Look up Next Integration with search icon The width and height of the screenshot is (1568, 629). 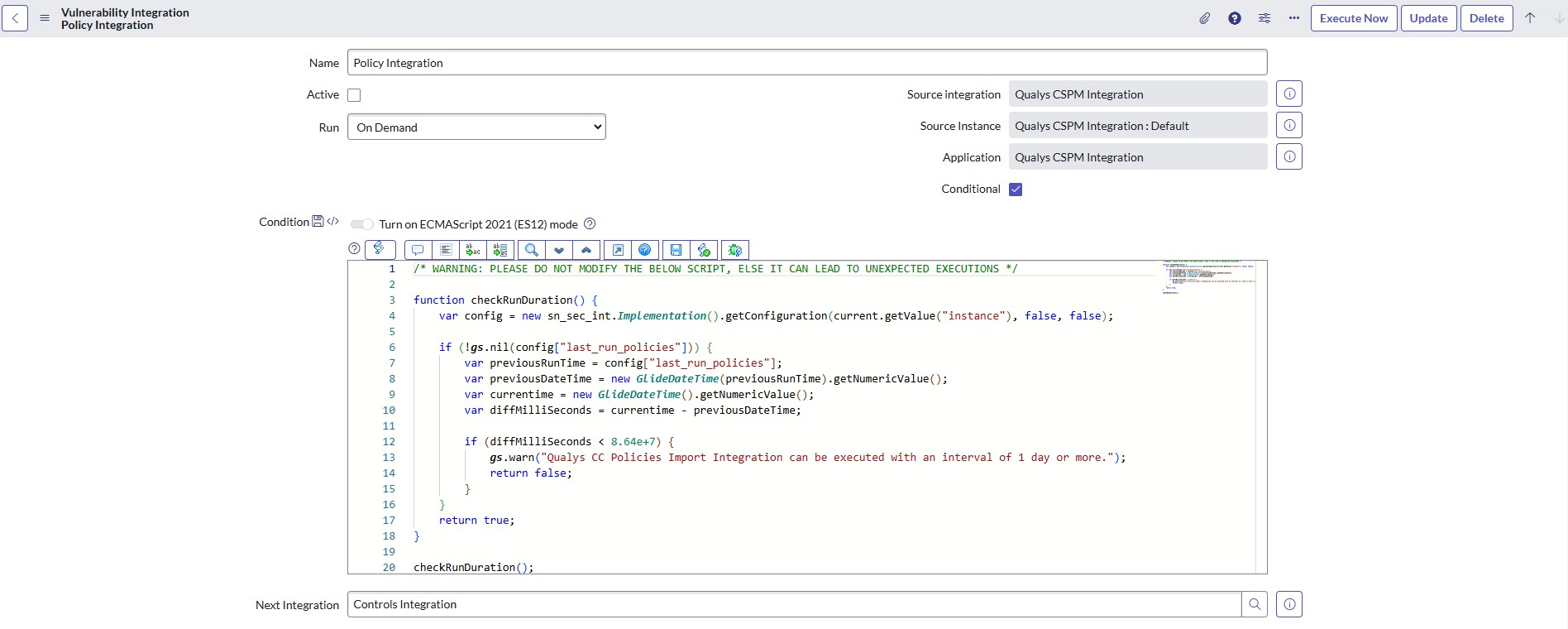coord(1255,604)
